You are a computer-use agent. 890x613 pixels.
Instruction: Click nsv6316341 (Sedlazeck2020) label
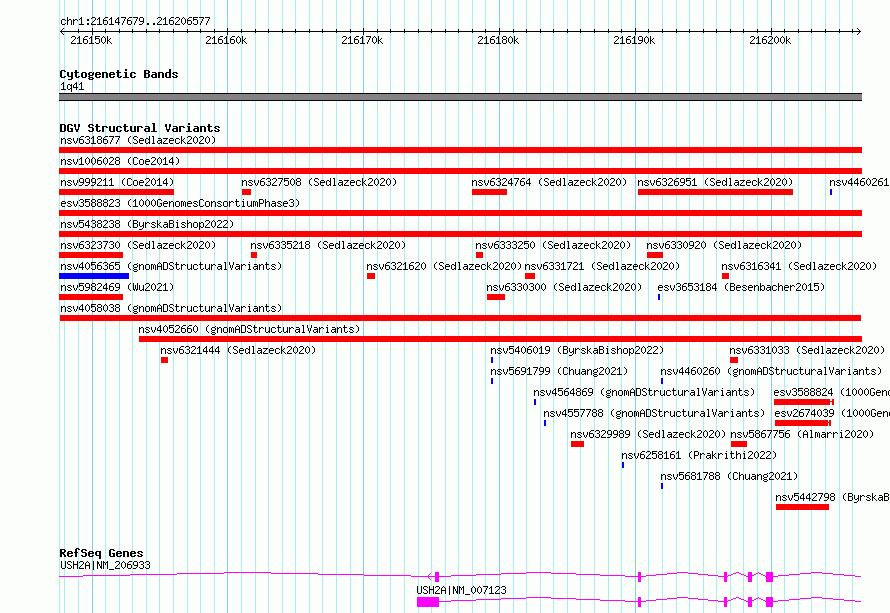[x=799, y=266]
